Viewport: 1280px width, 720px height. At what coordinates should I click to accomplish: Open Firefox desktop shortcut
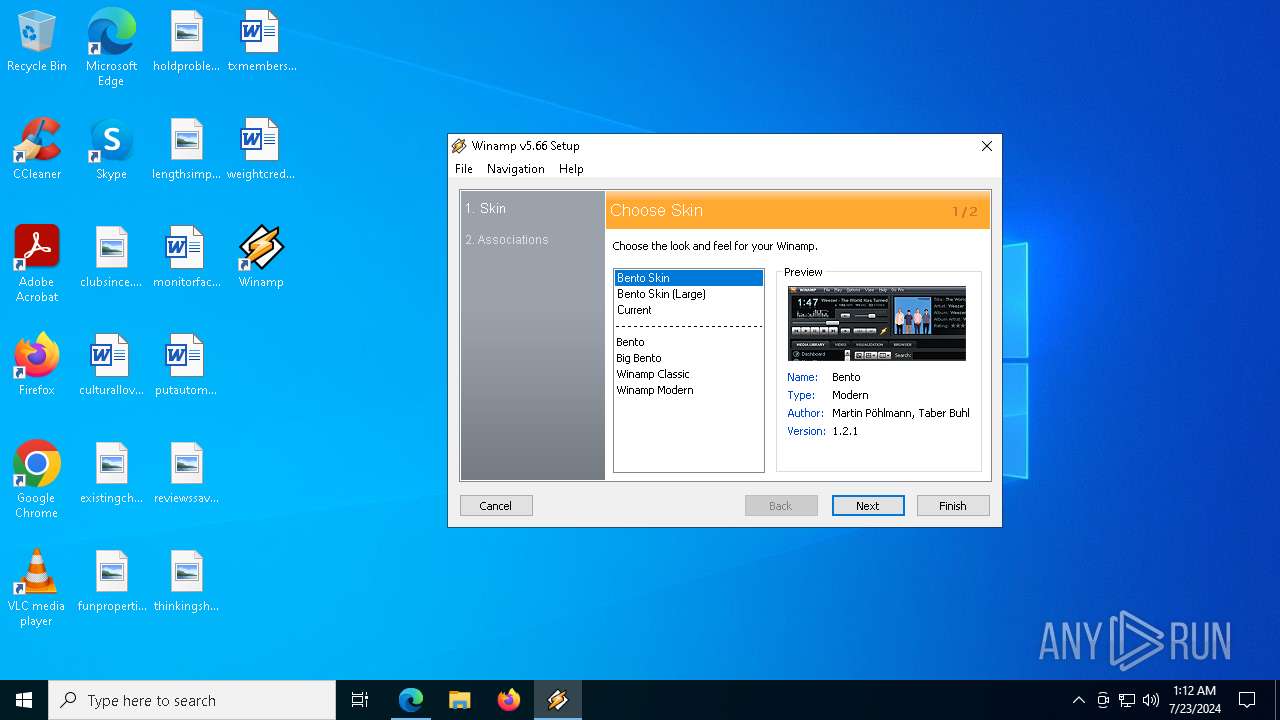pos(37,366)
